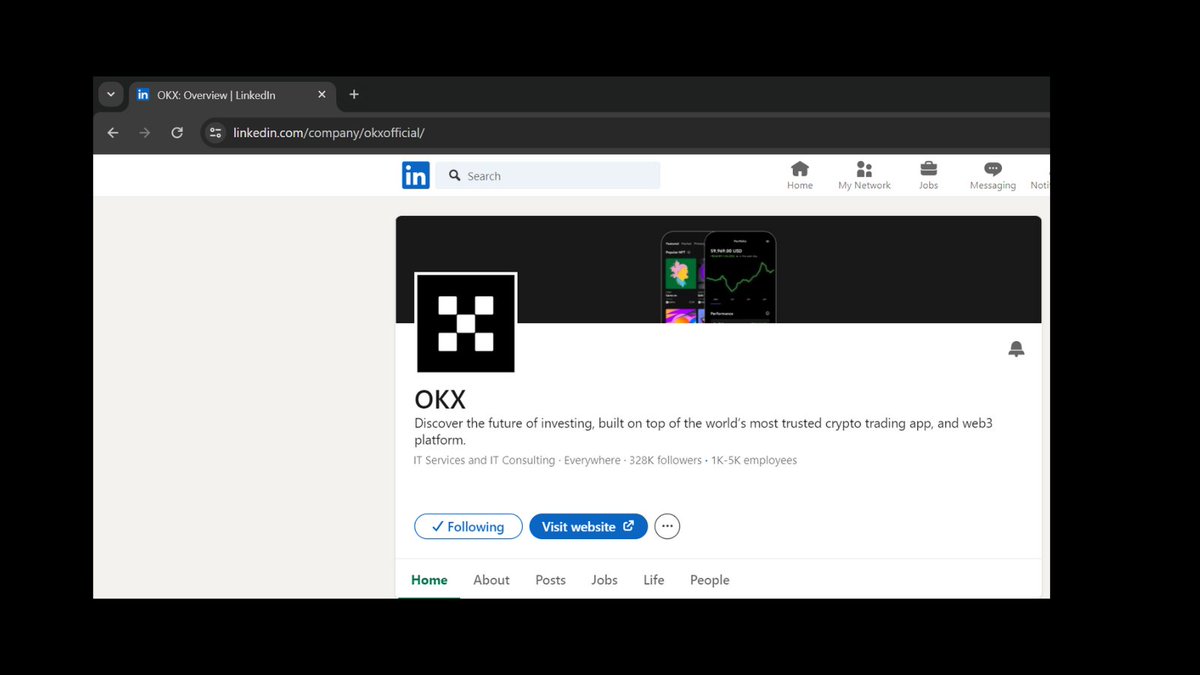Click the magnifier icon in search box
Image resolution: width=1200 pixels, height=675 pixels.
click(454, 176)
